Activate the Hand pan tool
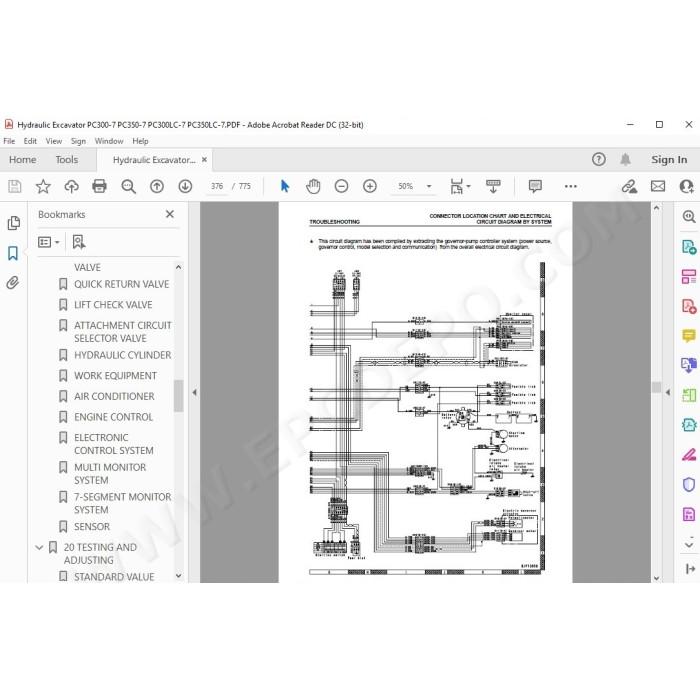This screenshot has height=700, width=700. 313,186
